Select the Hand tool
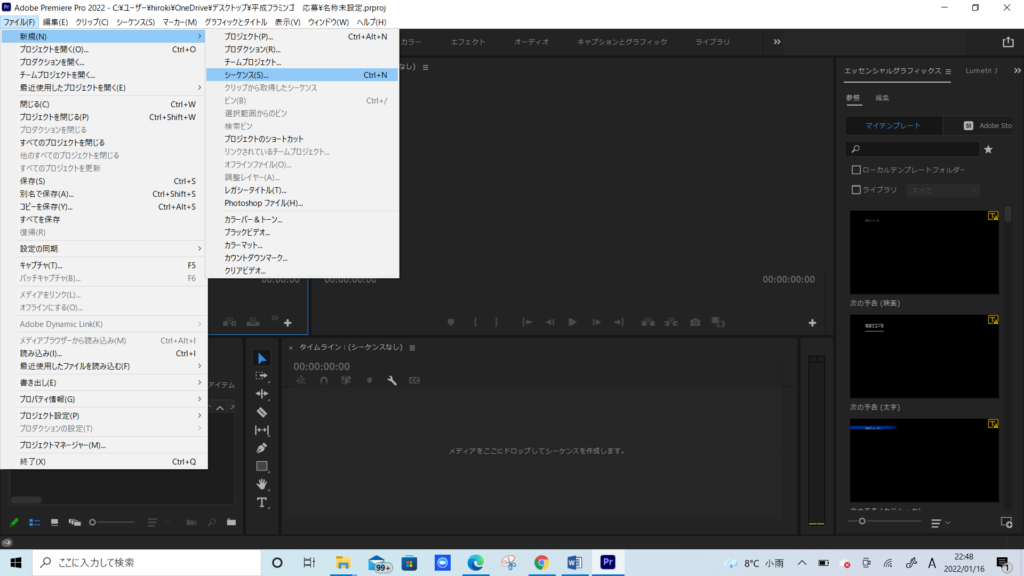Viewport: 1024px width, 576px height. pyautogui.click(x=262, y=484)
